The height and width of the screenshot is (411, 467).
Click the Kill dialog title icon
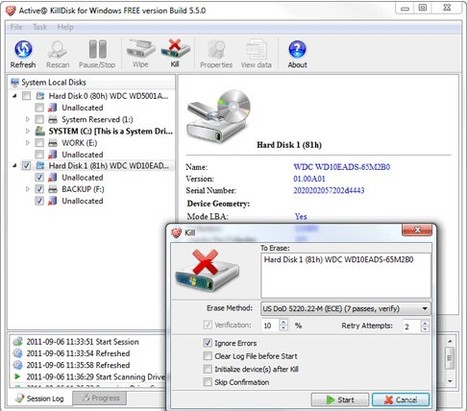[x=176, y=232]
